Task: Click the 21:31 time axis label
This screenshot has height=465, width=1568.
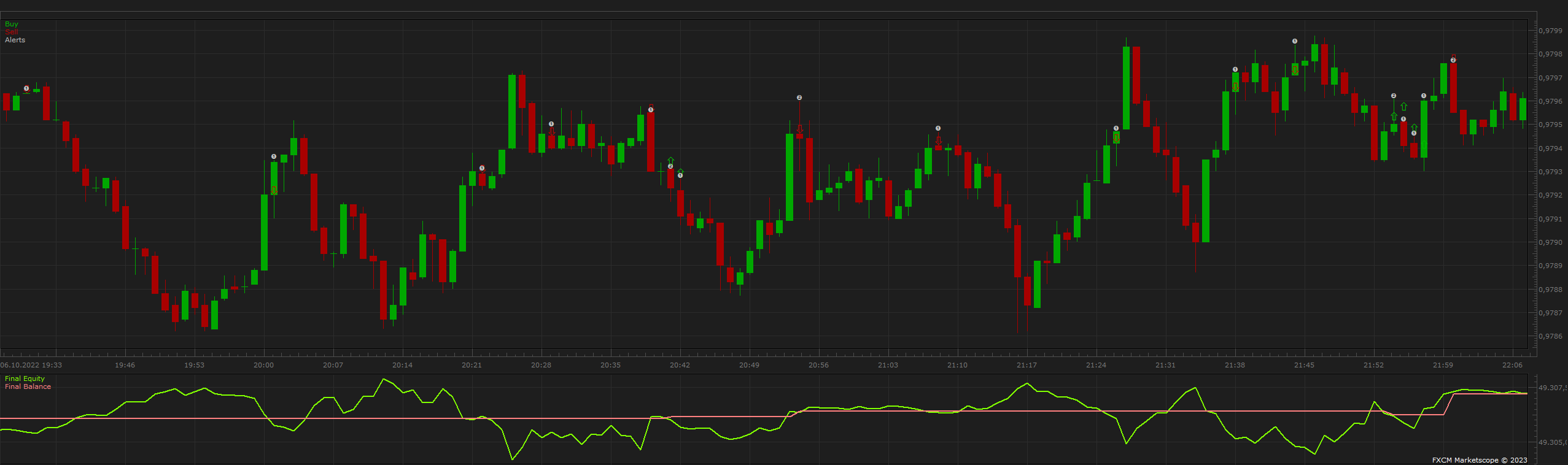Action: (1166, 365)
